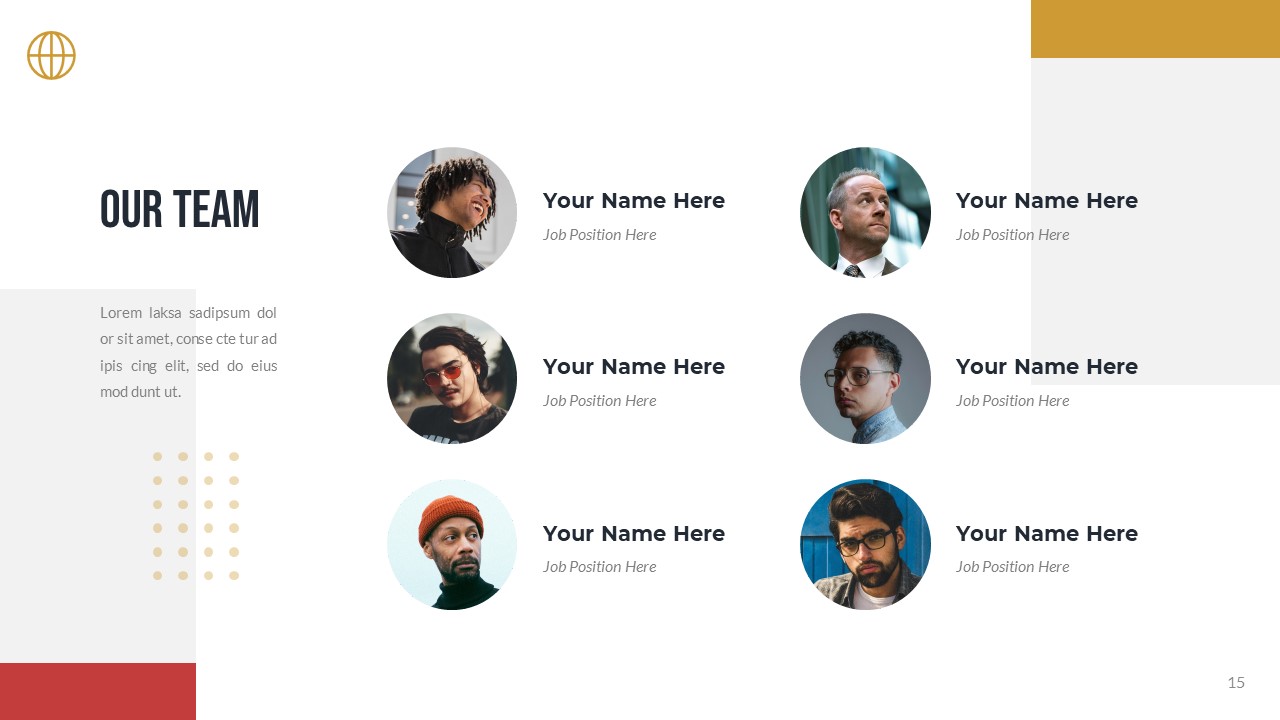
Task: Select the name text beside the blue background man
Action: point(1047,534)
